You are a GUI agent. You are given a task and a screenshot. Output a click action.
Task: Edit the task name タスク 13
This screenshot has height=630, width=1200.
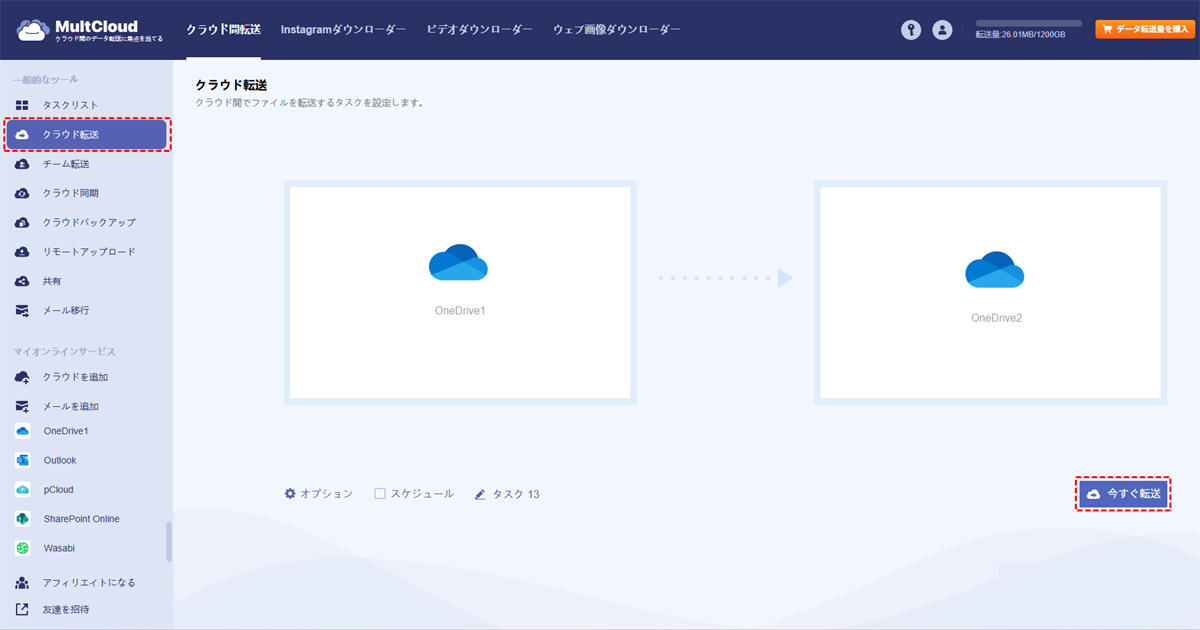516,494
